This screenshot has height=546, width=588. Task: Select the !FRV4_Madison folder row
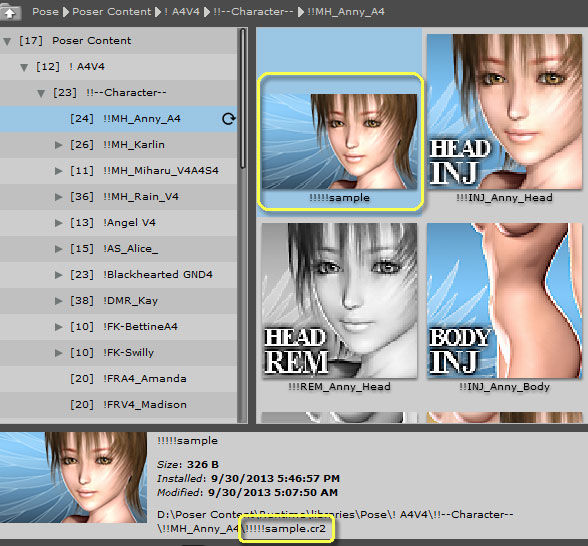tap(118, 405)
